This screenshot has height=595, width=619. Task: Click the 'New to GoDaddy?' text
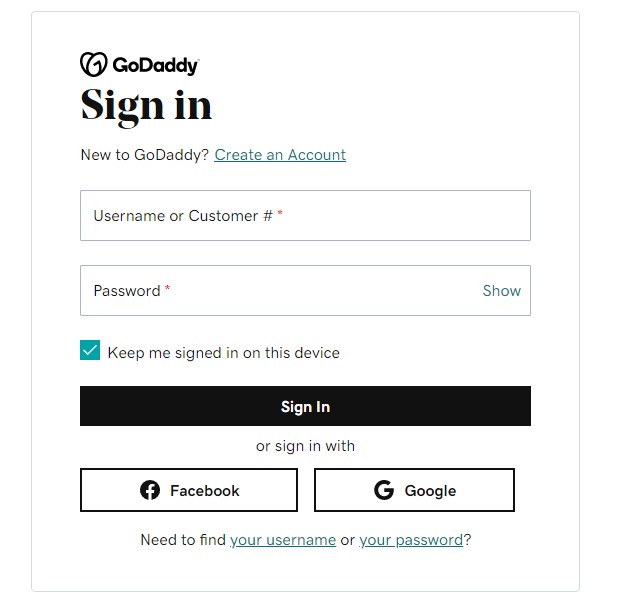click(144, 155)
